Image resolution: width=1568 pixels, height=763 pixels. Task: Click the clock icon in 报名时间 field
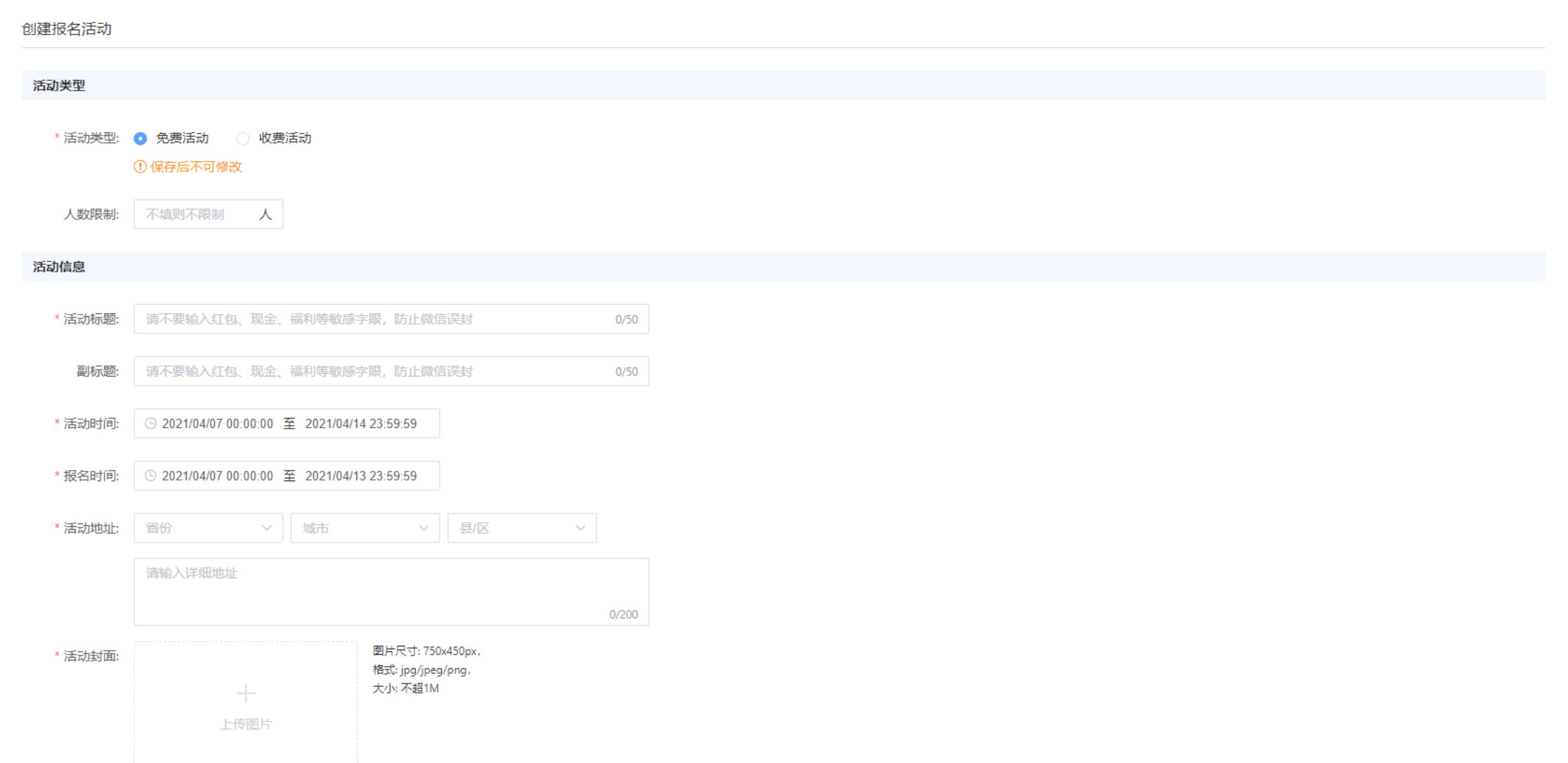point(150,476)
